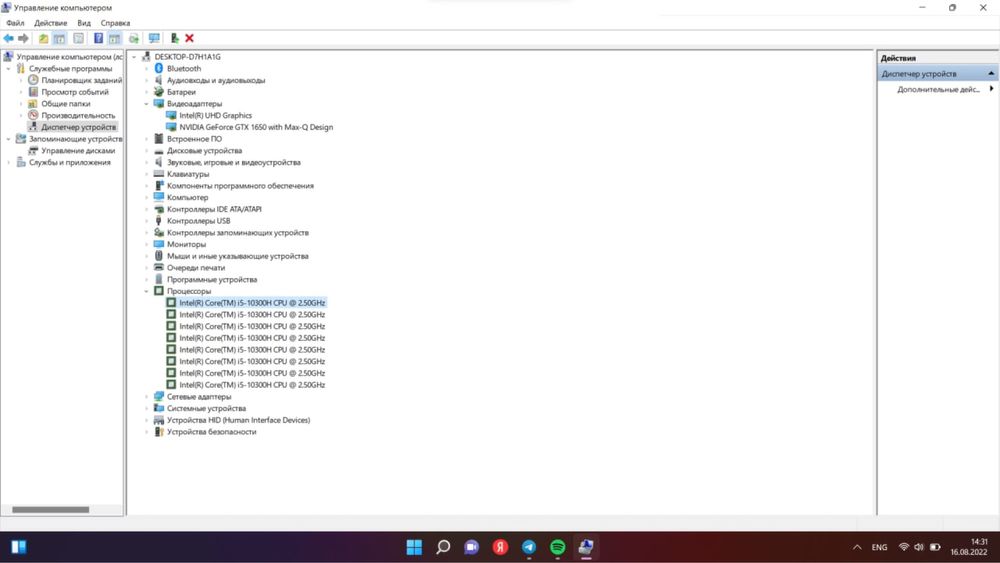Click the Wi-Fi icon in system tray

[904, 547]
